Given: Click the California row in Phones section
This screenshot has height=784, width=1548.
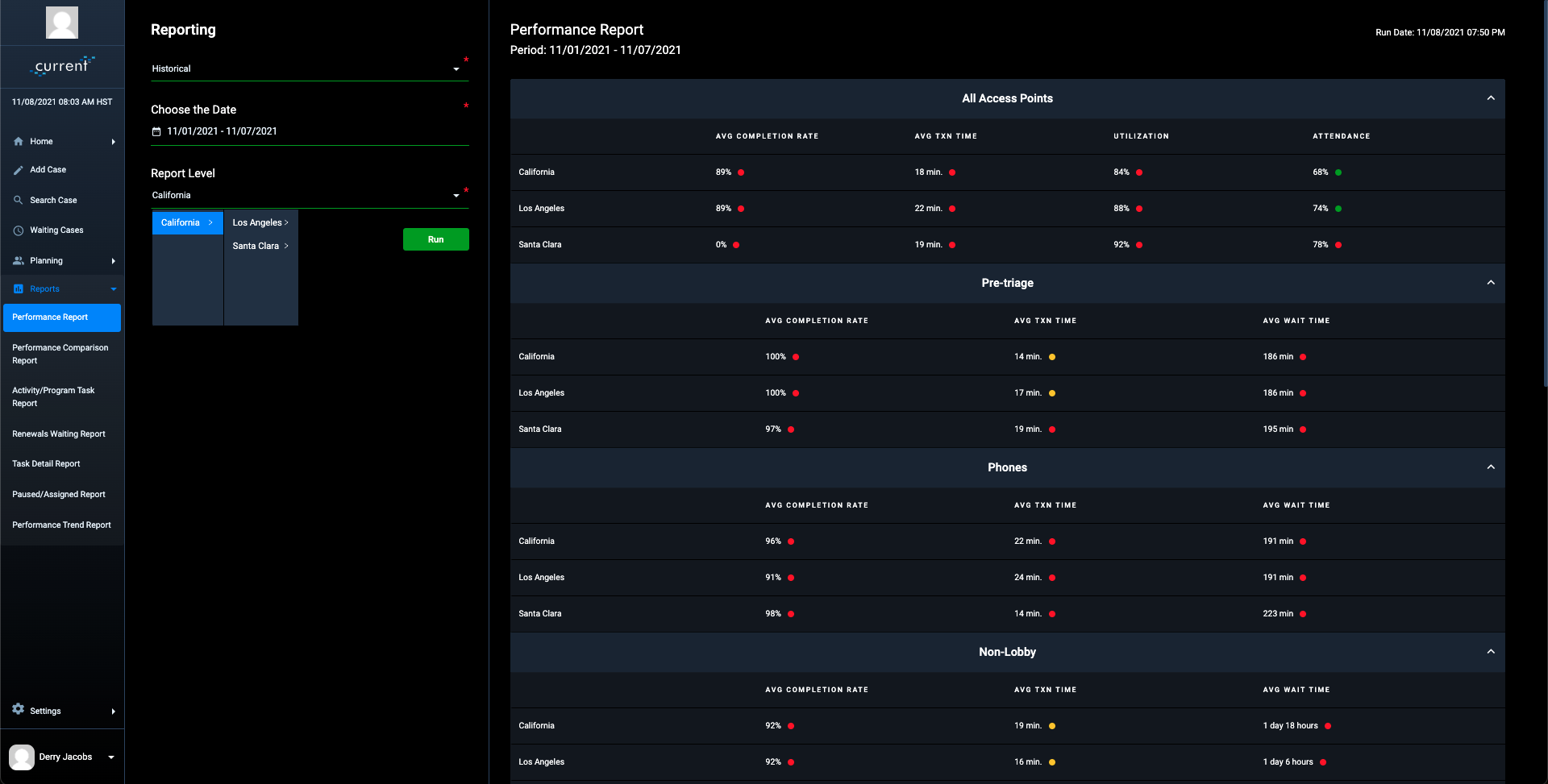Looking at the screenshot, I should pyautogui.click(x=1007, y=541).
